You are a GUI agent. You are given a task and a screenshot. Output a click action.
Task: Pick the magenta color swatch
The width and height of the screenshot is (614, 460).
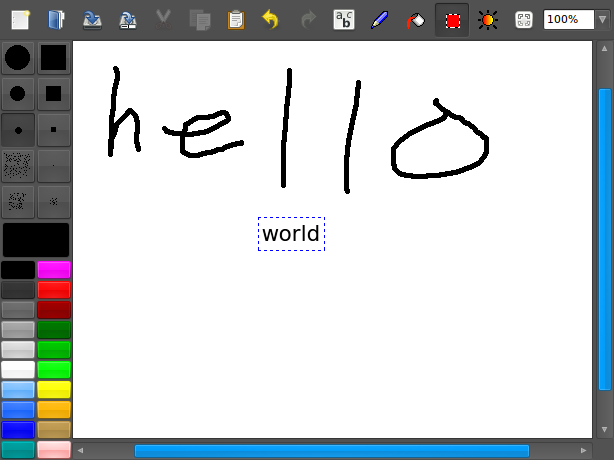(54, 270)
